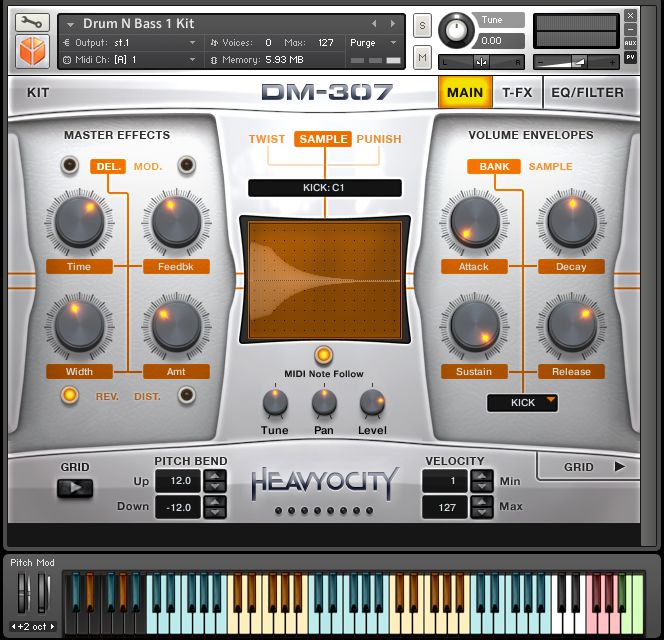
Task: Click the Amt knob
Action: point(176,326)
